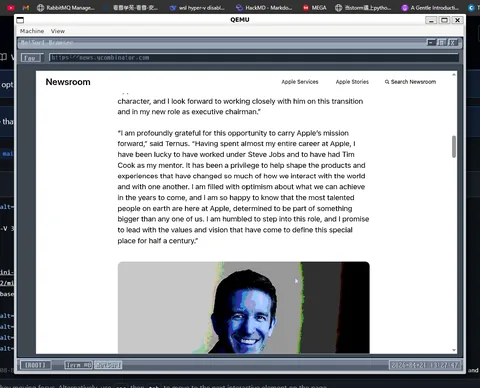Focus the URL address field

[254, 58]
